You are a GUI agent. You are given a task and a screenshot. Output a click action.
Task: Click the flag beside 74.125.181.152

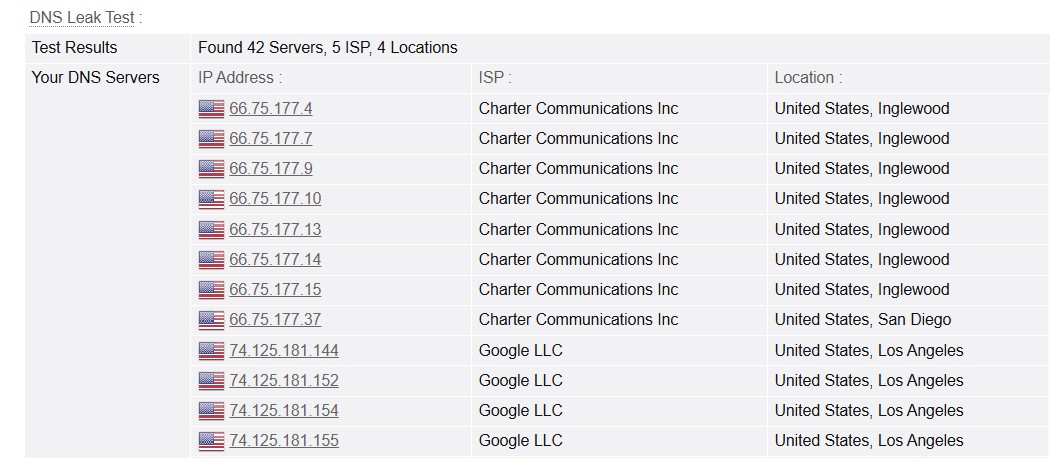[x=211, y=381]
